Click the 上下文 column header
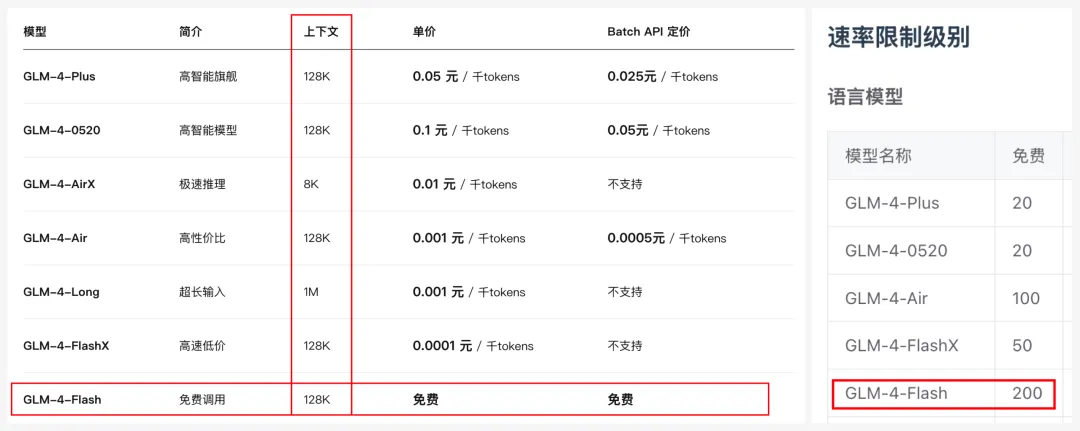1080x431 pixels. tap(321, 32)
